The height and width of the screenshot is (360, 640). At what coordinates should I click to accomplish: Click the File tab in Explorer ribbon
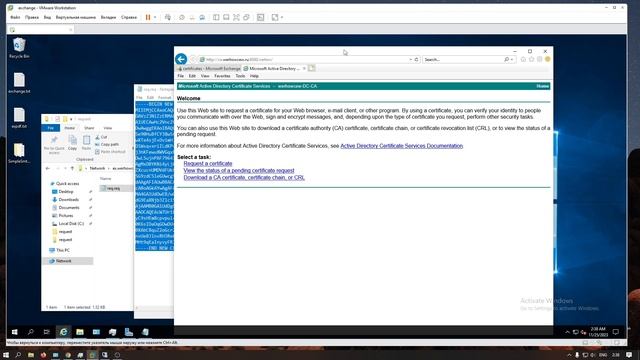[51, 128]
